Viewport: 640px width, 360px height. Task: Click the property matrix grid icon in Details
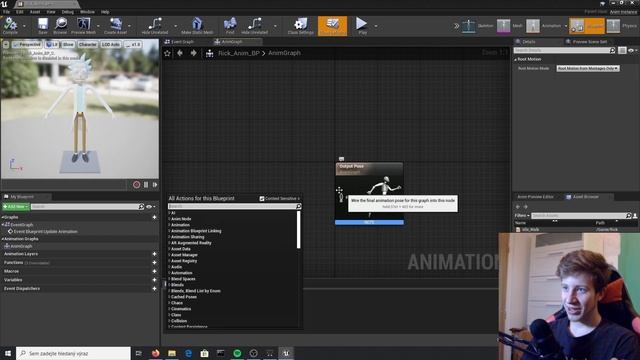pos(622,50)
